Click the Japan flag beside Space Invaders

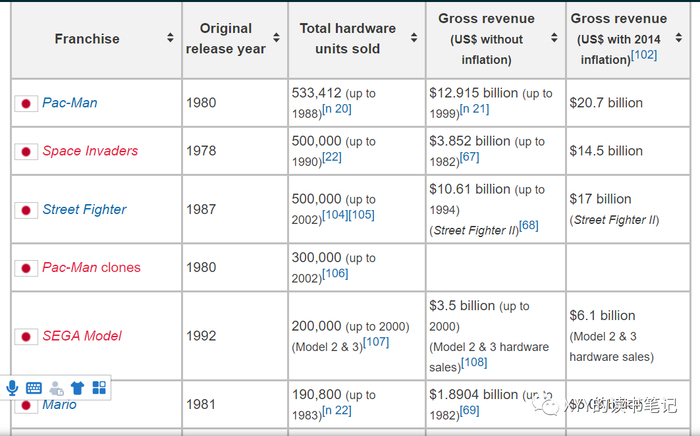click(x=26, y=152)
